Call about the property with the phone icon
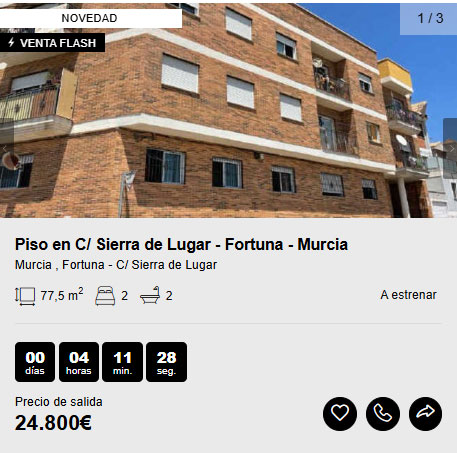This screenshot has height=453, width=457. pyautogui.click(x=383, y=414)
